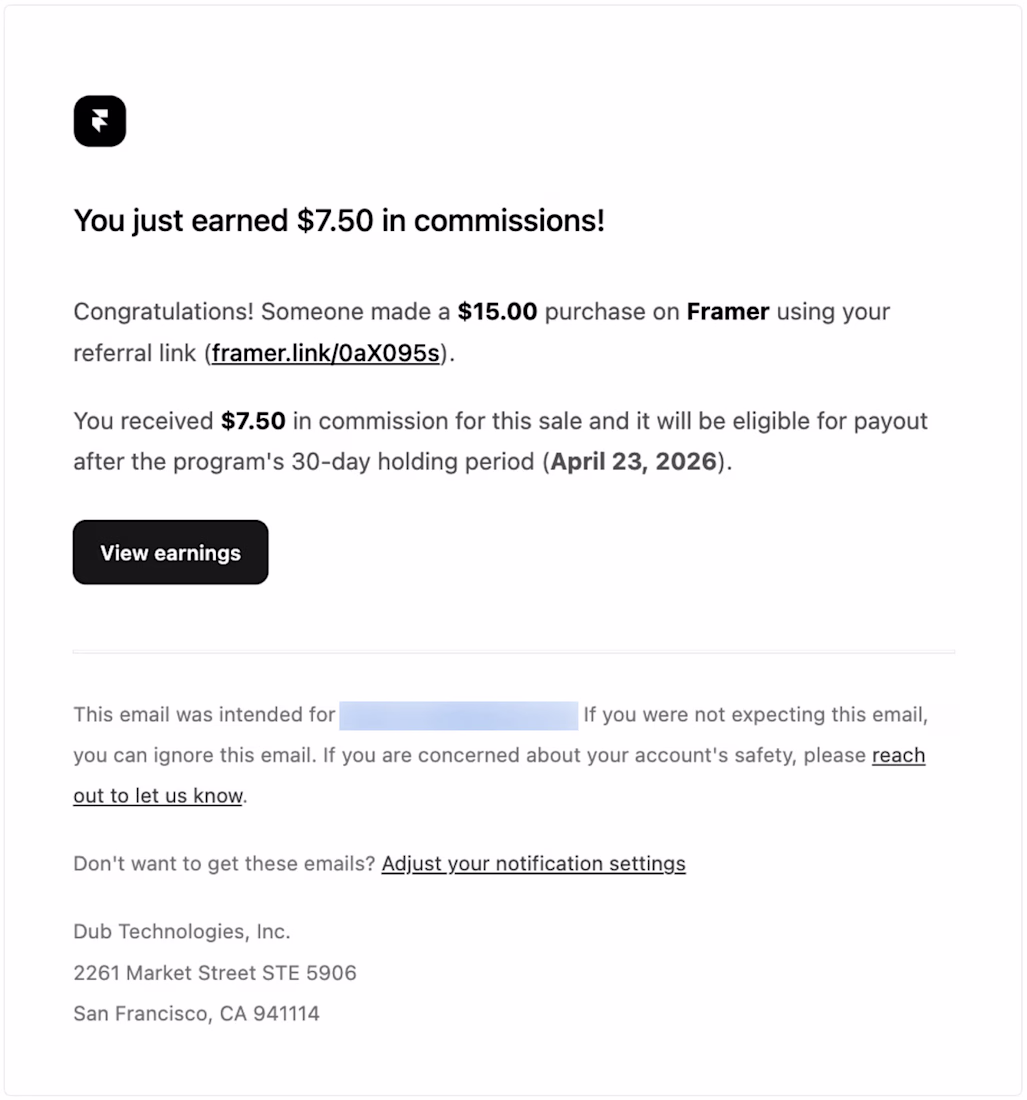The image size is (1027, 1100).
Task: Click the Dub Technologies, Inc. company name
Action: point(182,932)
